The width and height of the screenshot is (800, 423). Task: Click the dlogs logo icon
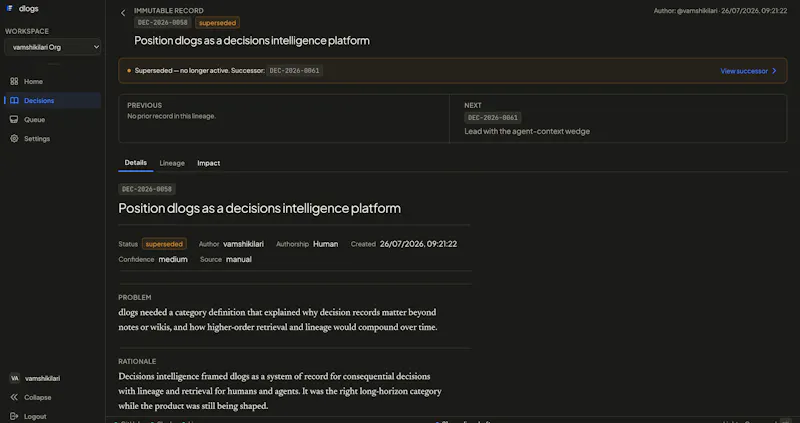[10, 9]
